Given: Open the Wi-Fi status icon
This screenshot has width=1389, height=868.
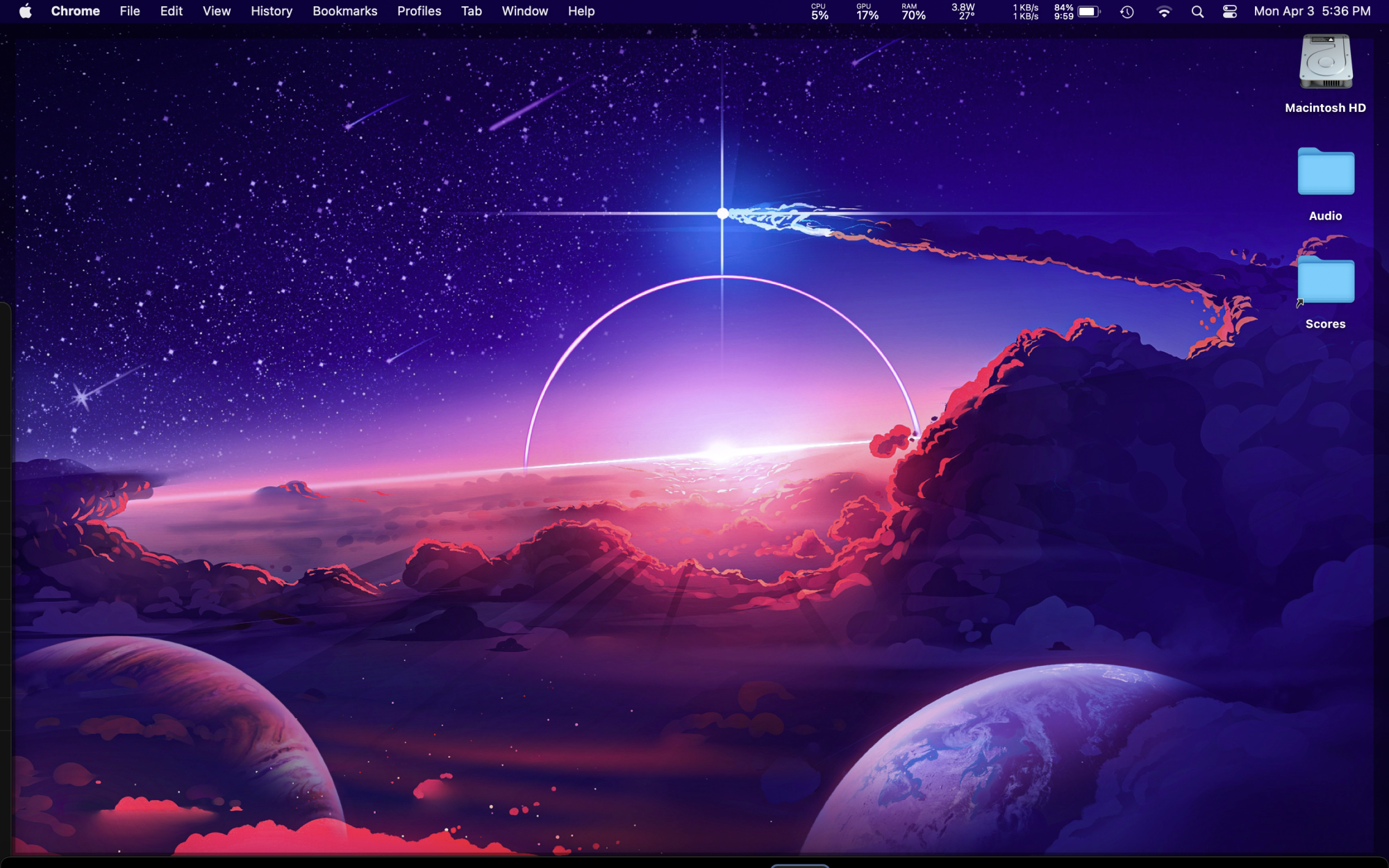Looking at the screenshot, I should click(1163, 12).
